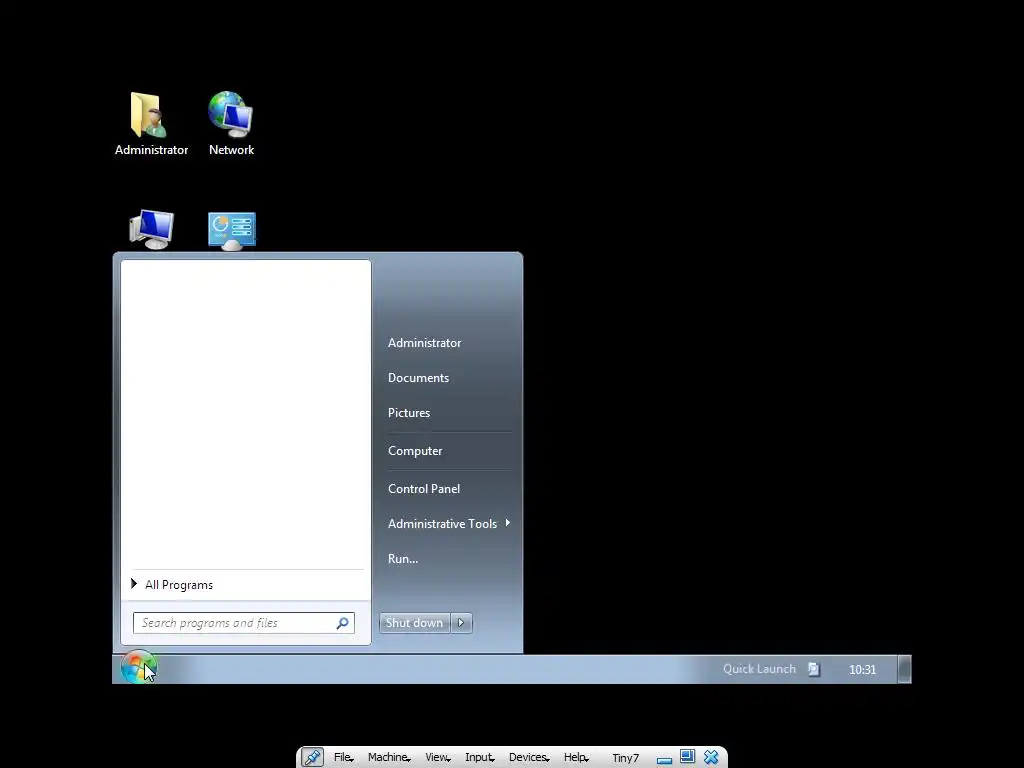Click the taskbar clock showing 10:31
Image resolution: width=1024 pixels, height=768 pixels.
(862, 669)
